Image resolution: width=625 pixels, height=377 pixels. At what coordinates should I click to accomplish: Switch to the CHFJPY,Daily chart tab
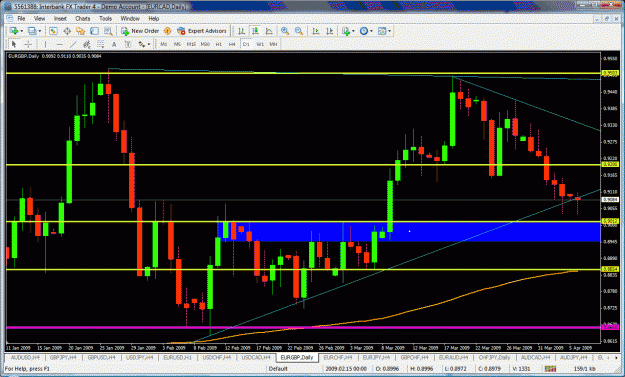[x=494, y=357]
